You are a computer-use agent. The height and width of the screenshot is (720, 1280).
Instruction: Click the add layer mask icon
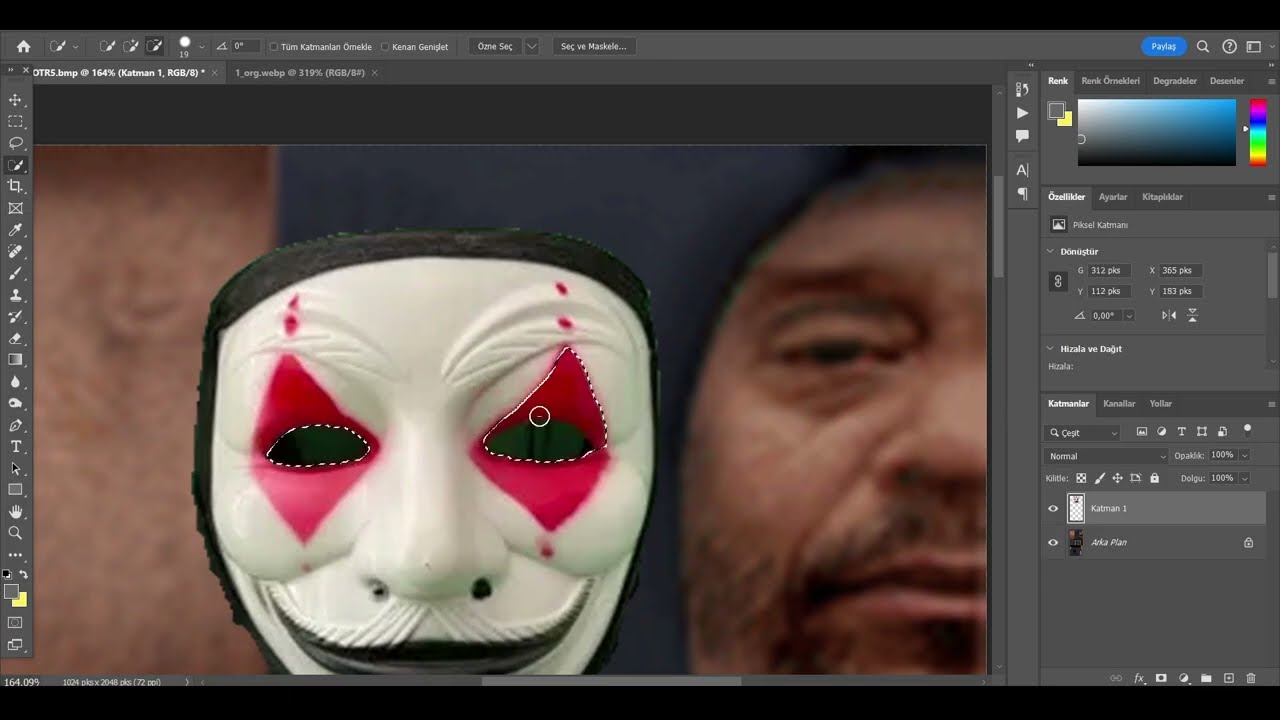coord(1161,678)
